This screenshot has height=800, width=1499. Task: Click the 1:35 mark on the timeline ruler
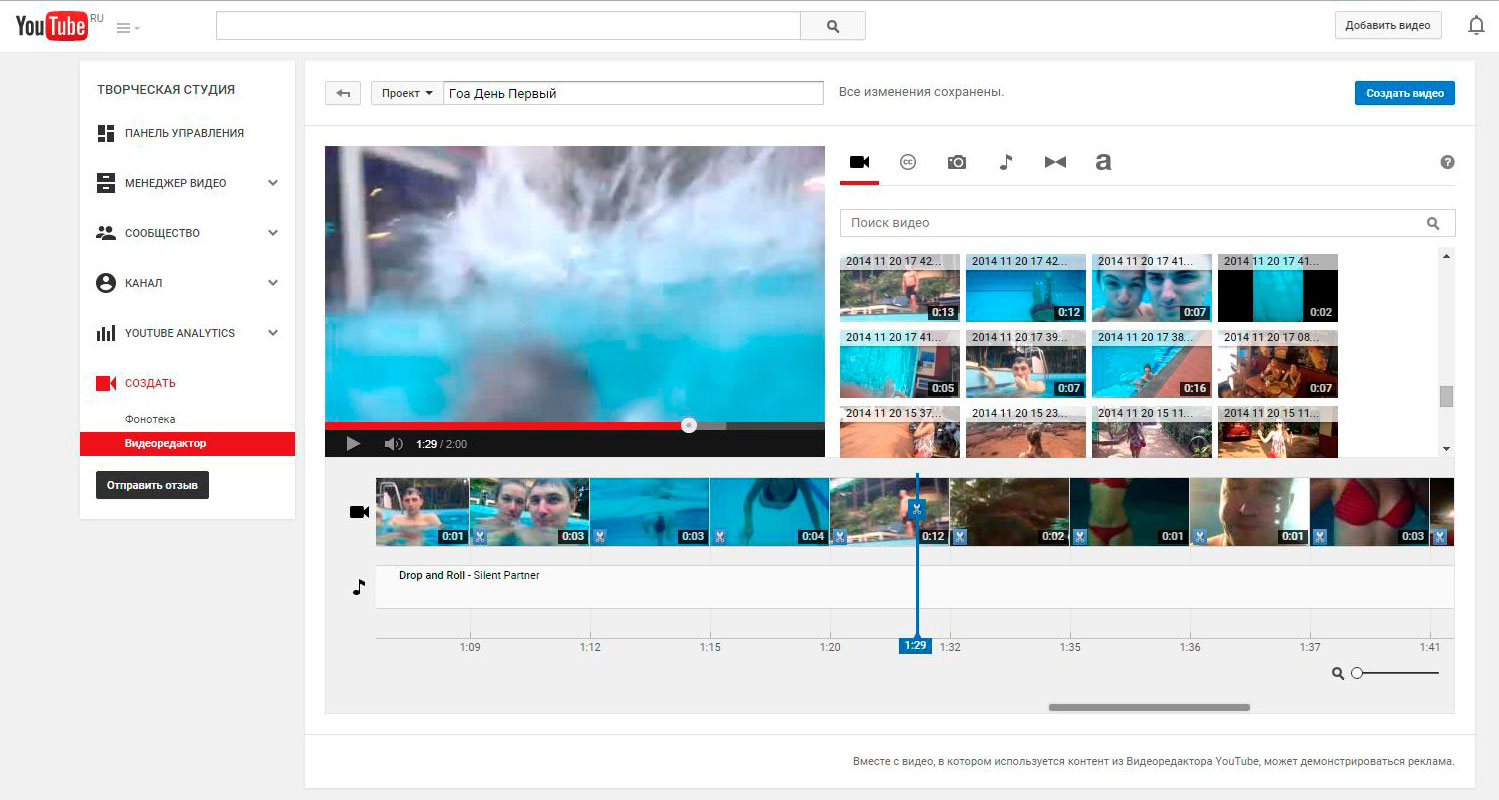pyautogui.click(x=1070, y=647)
